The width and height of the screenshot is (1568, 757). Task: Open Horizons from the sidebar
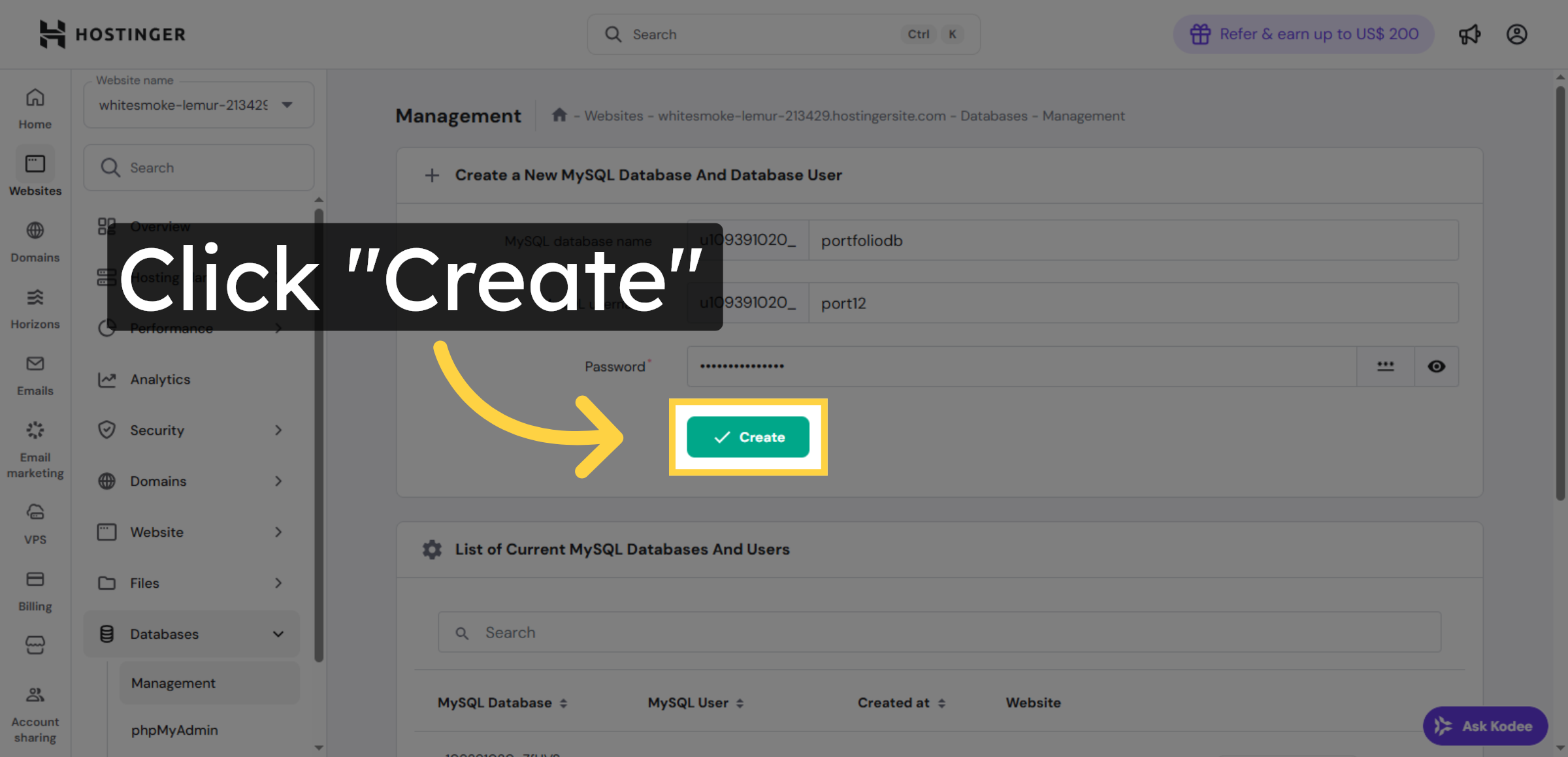[x=35, y=297]
